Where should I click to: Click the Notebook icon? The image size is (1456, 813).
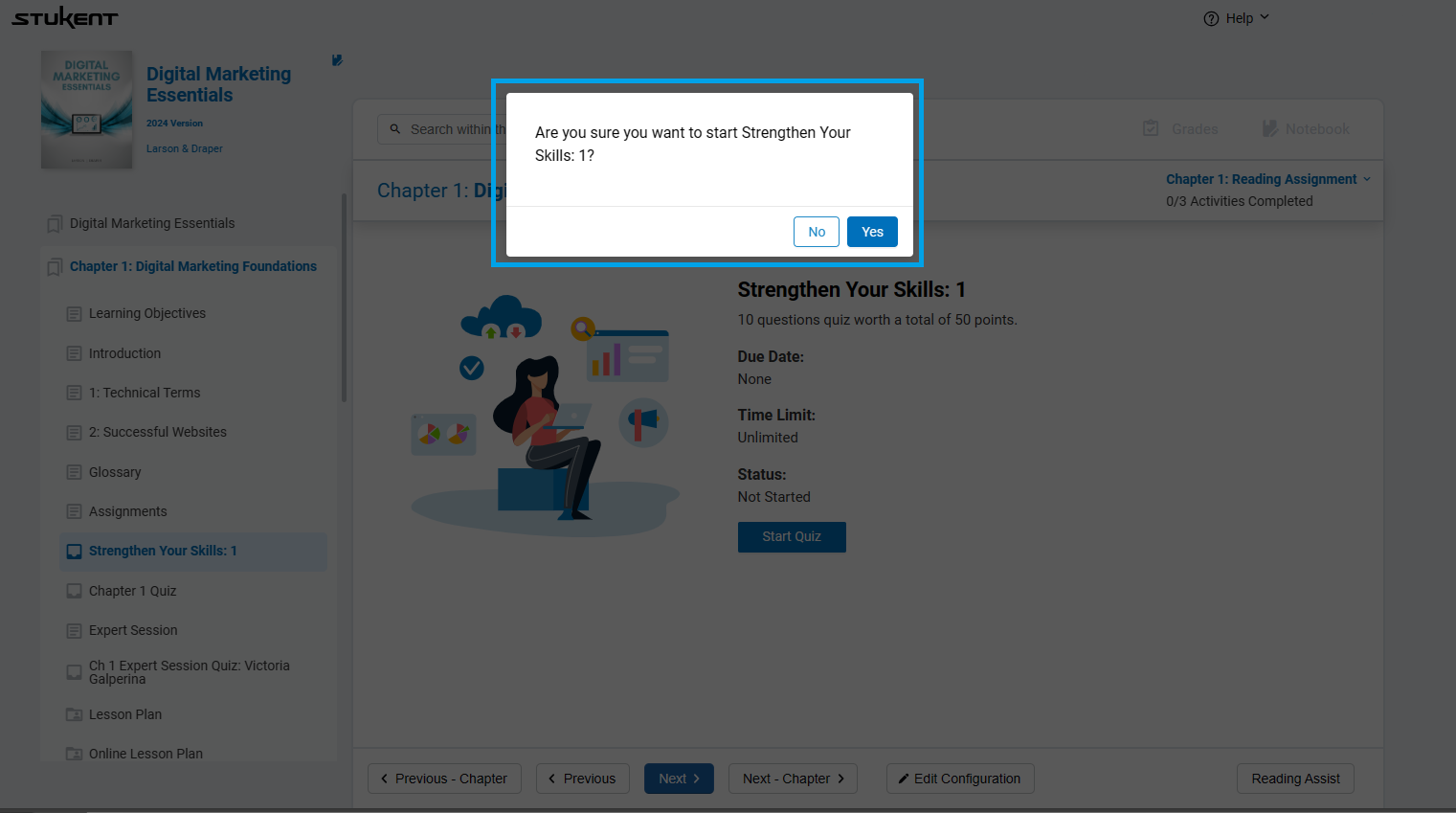1269,128
